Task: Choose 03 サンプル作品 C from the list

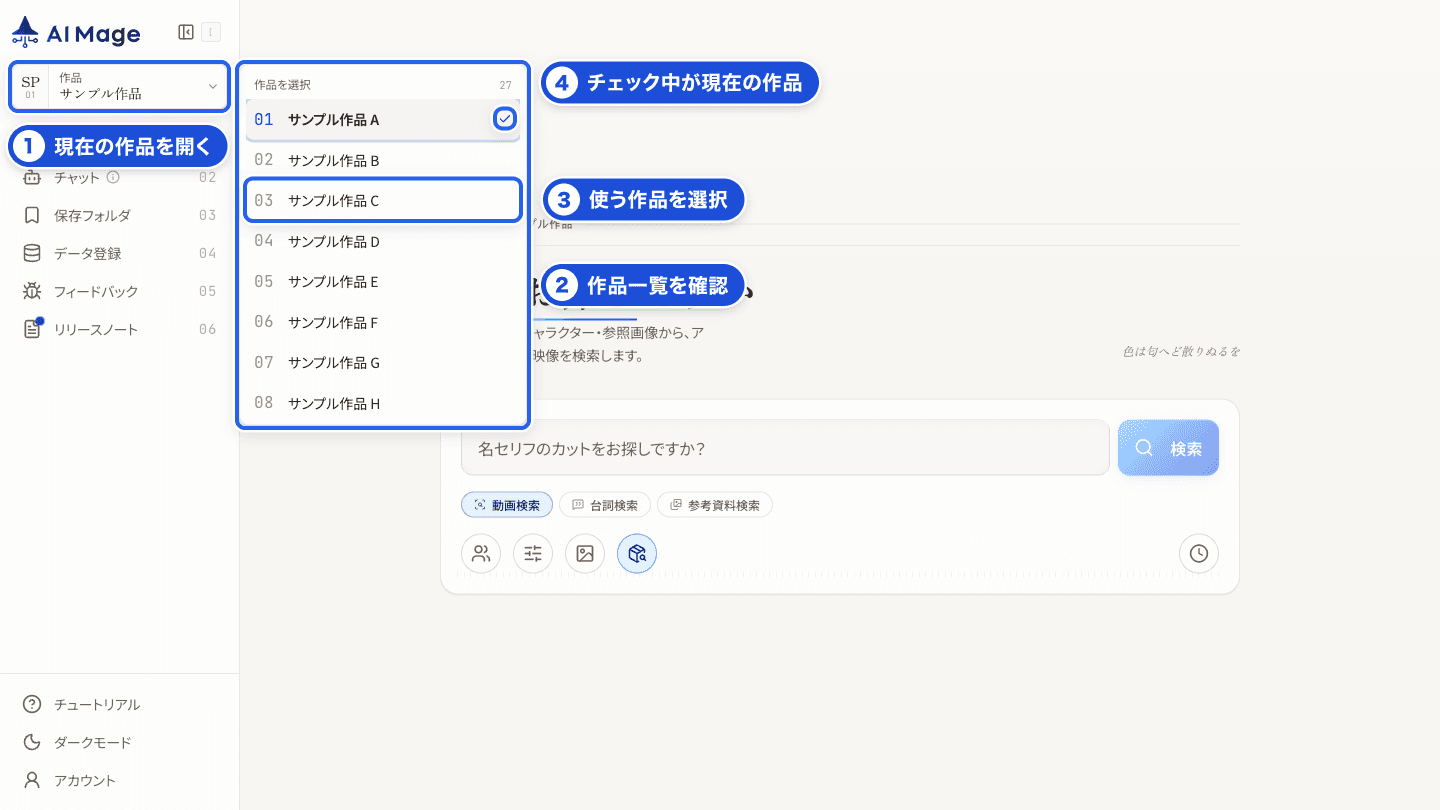Action: tap(383, 200)
